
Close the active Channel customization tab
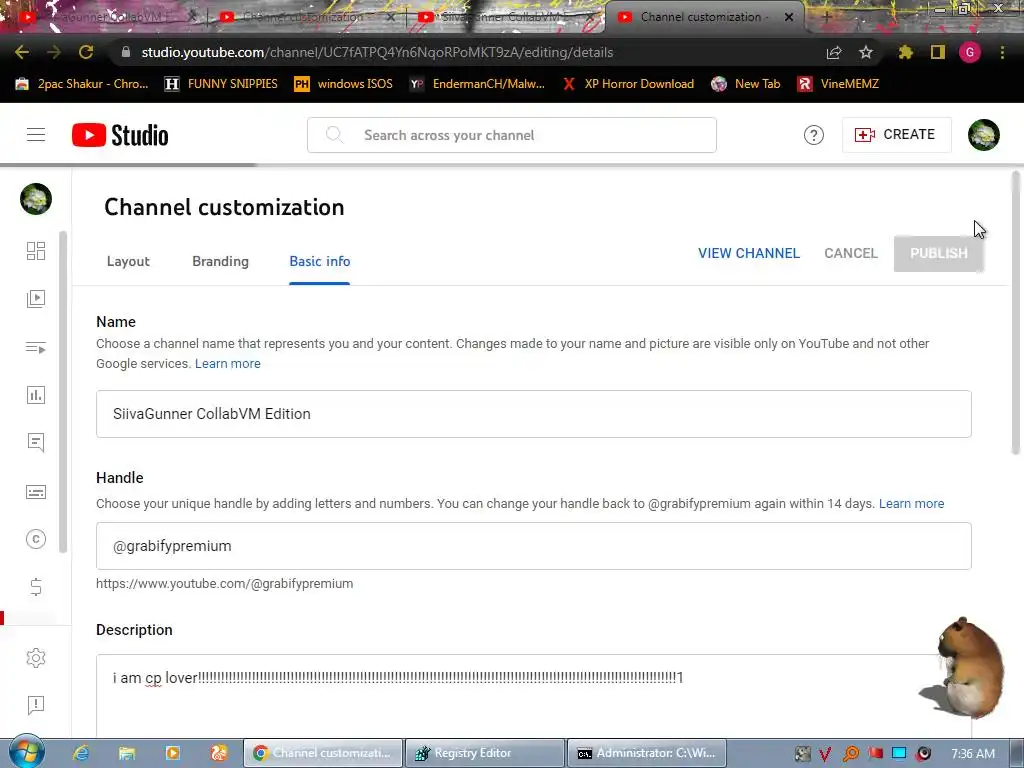point(789,17)
